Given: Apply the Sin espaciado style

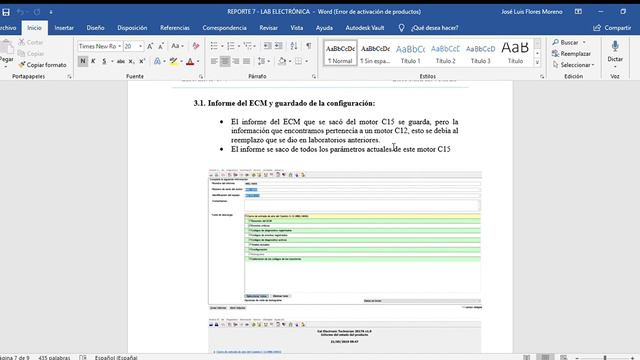Looking at the screenshot, I should [x=375, y=53].
